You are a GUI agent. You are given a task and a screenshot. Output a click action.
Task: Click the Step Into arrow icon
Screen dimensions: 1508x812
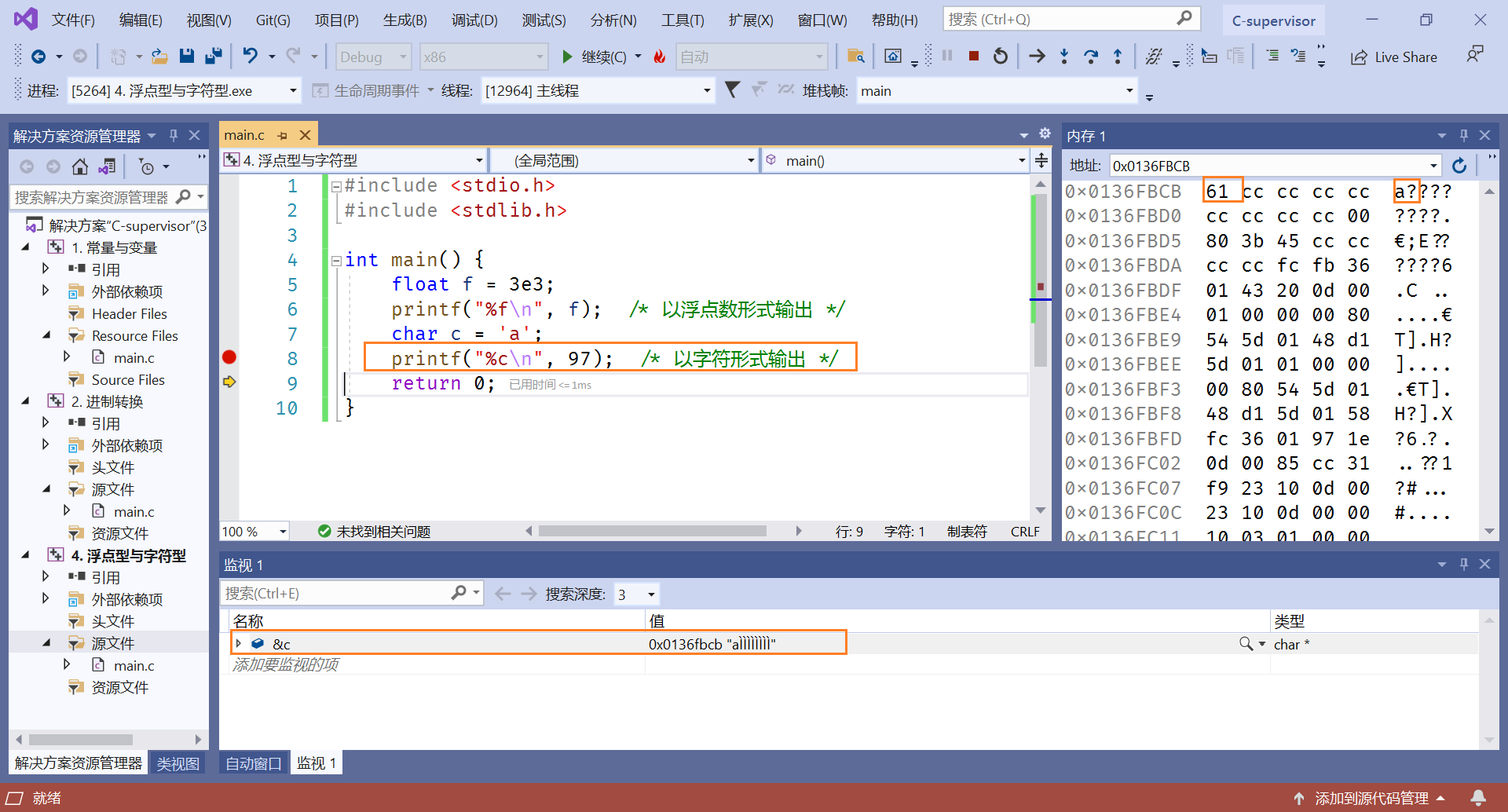[x=1064, y=57]
